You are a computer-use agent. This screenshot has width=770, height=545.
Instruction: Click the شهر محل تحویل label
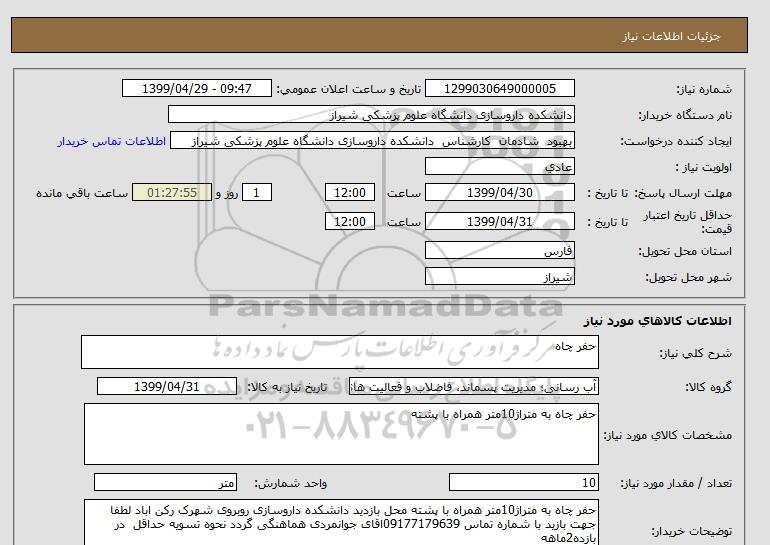tap(688, 277)
